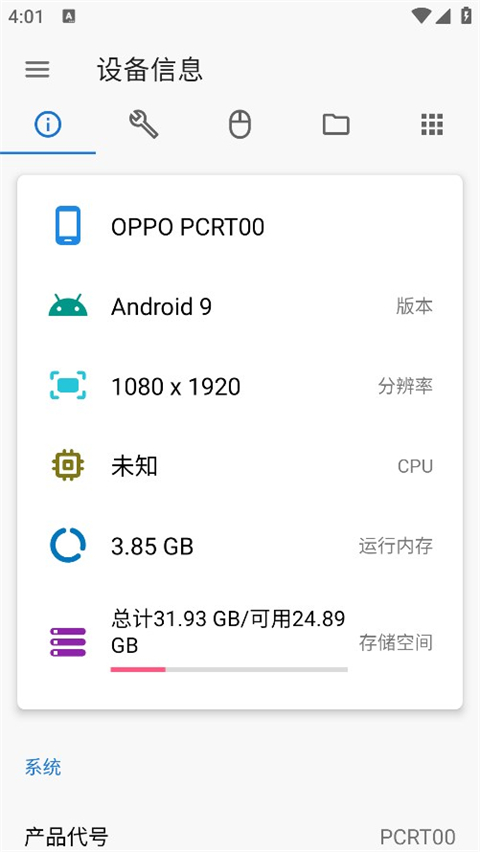Tap the RAM circular ring icon
Screen dimensions: 480x852
pos(68,545)
